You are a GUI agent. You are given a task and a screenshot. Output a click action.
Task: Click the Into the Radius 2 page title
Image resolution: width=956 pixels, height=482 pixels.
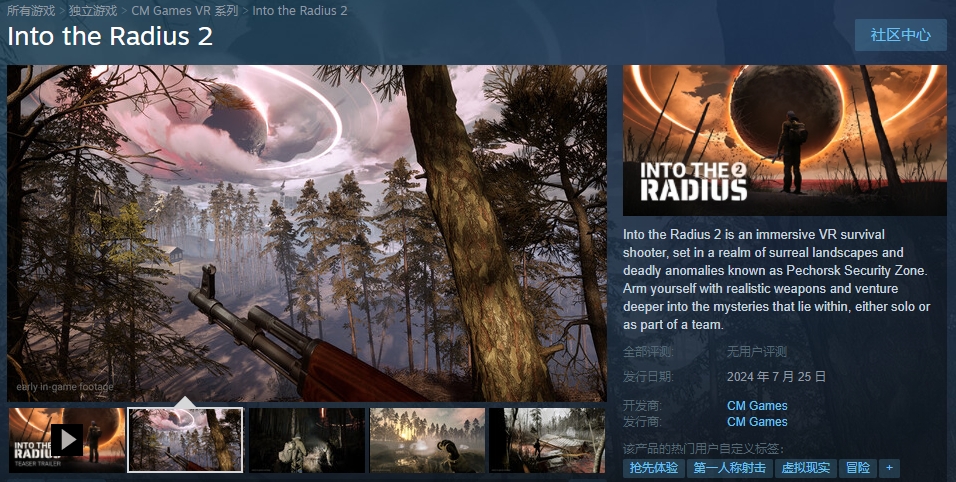pyautogui.click(x=110, y=36)
